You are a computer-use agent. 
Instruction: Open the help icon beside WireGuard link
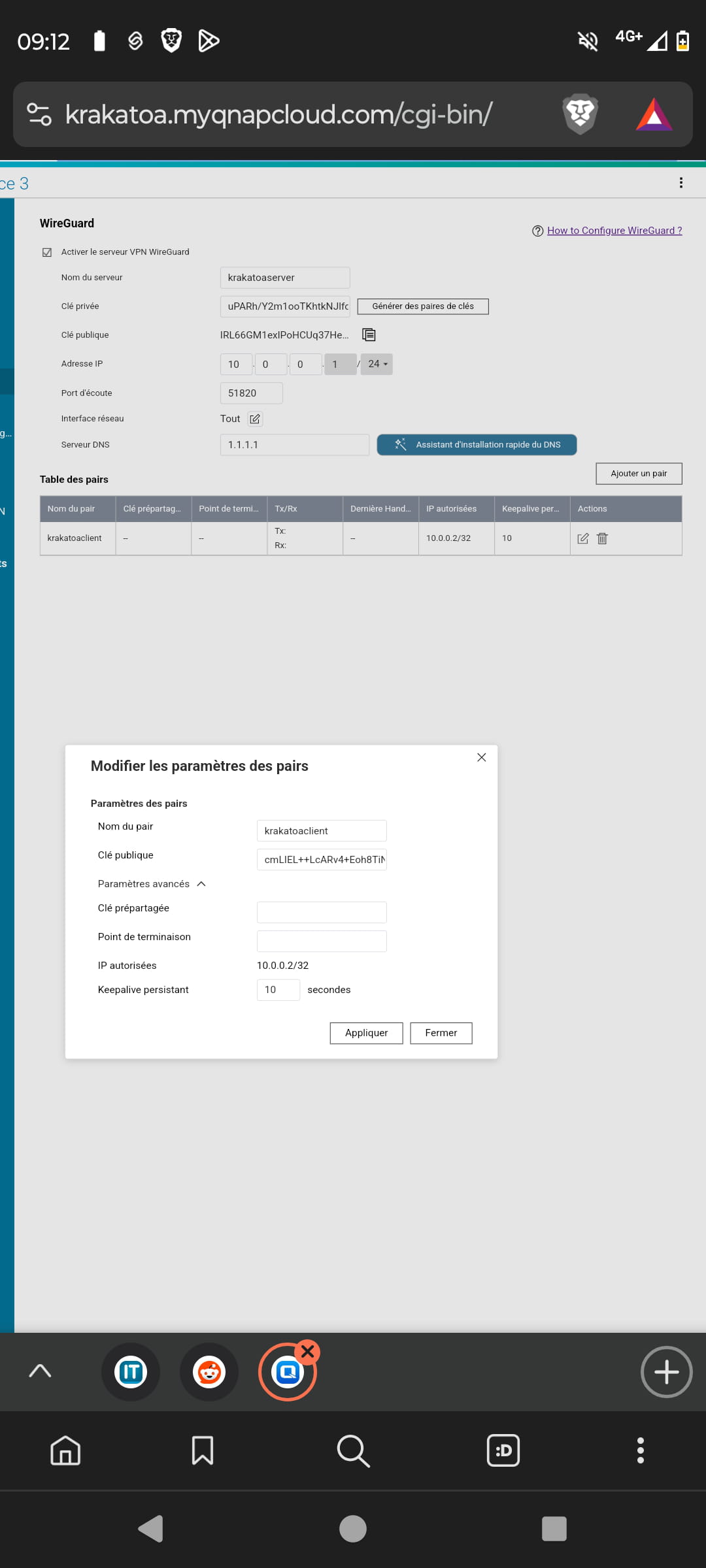(538, 231)
